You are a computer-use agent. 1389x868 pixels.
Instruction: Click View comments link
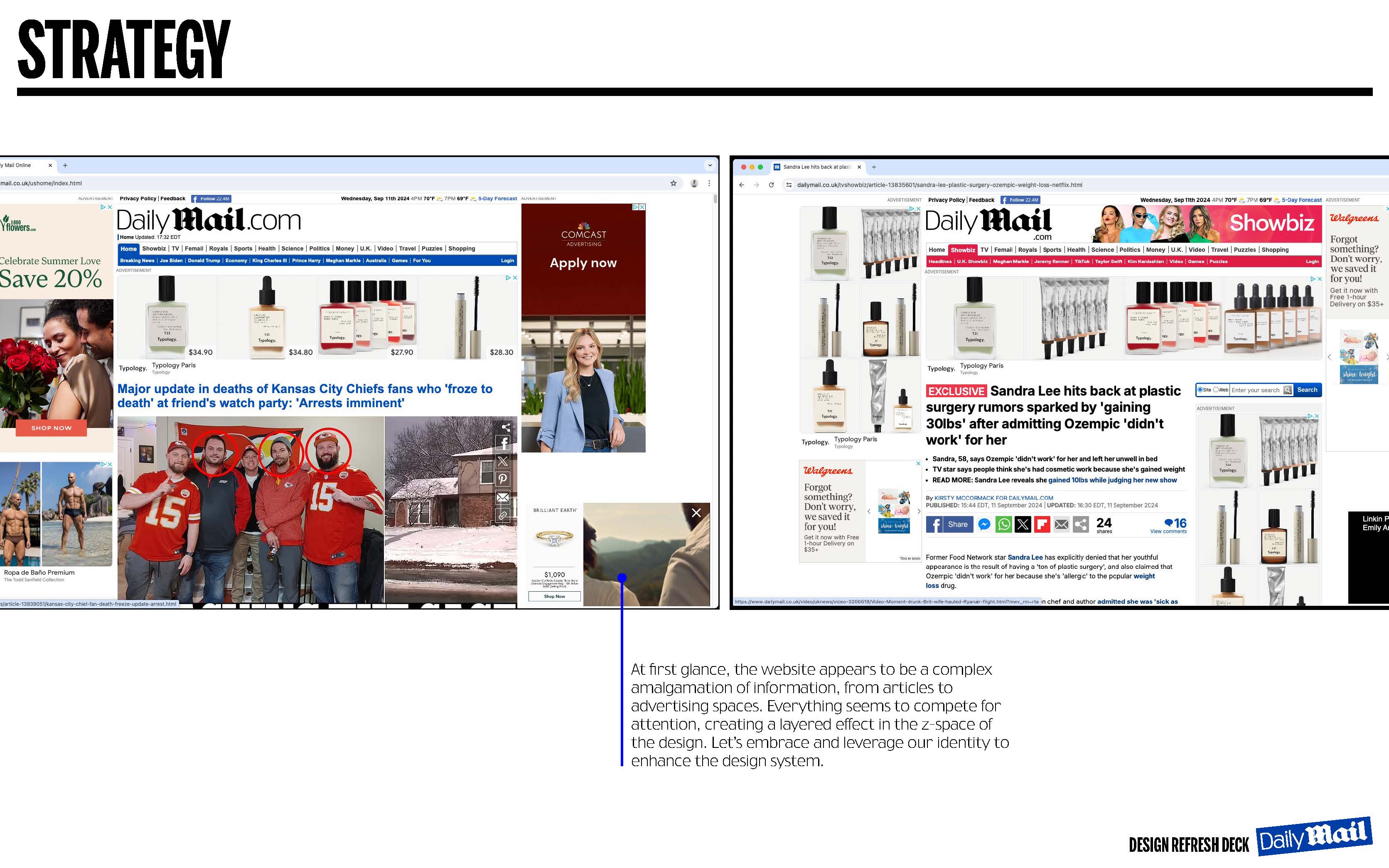click(1168, 531)
